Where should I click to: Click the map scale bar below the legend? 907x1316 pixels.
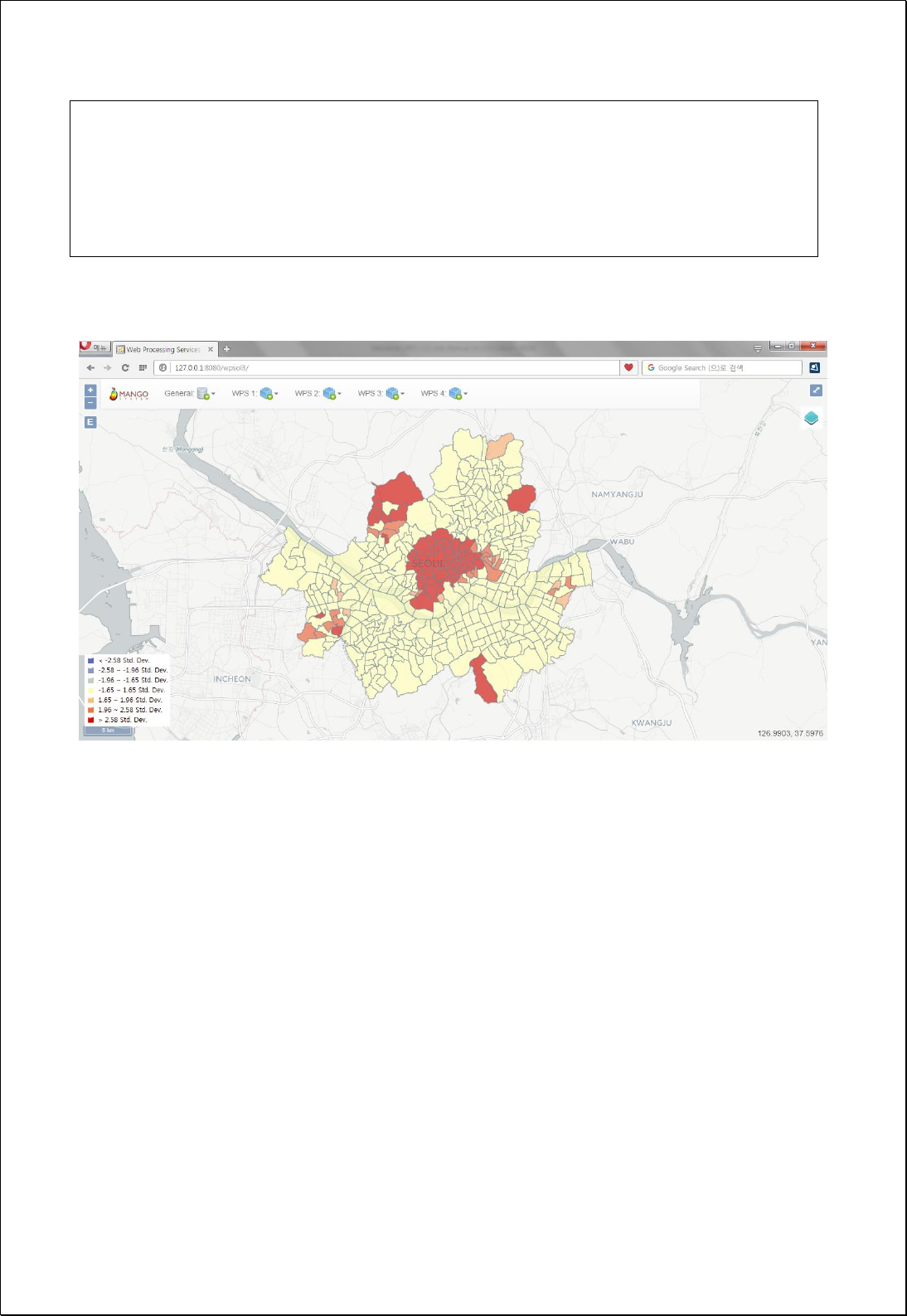[x=108, y=731]
